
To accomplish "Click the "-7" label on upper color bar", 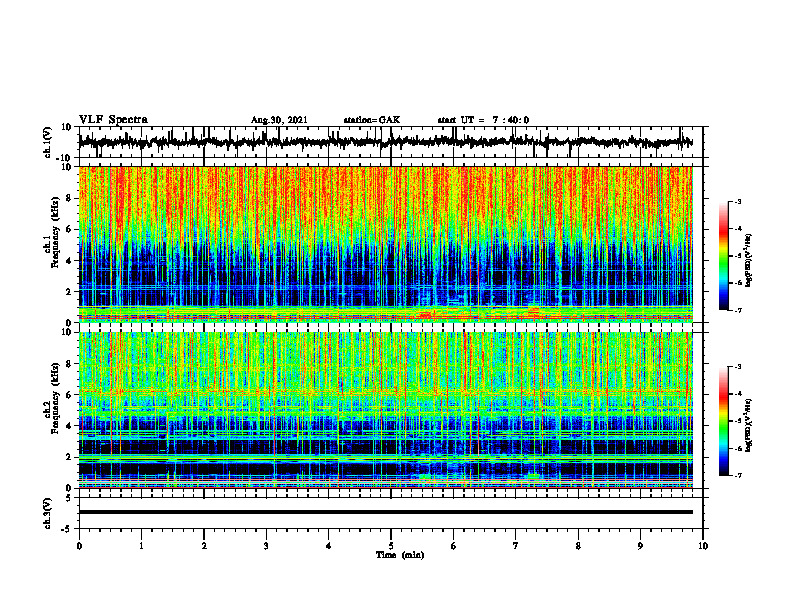I will [738, 310].
